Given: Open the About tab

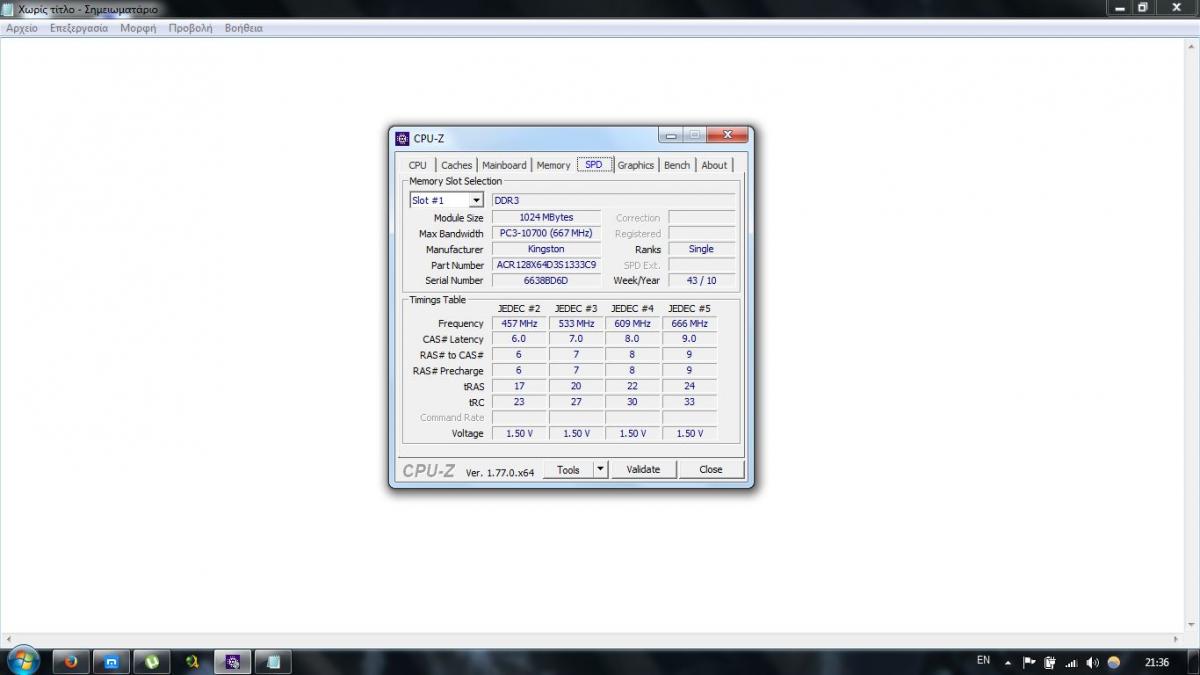Looking at the screenshot, I should pyautogui.click(x=714, y=165).
